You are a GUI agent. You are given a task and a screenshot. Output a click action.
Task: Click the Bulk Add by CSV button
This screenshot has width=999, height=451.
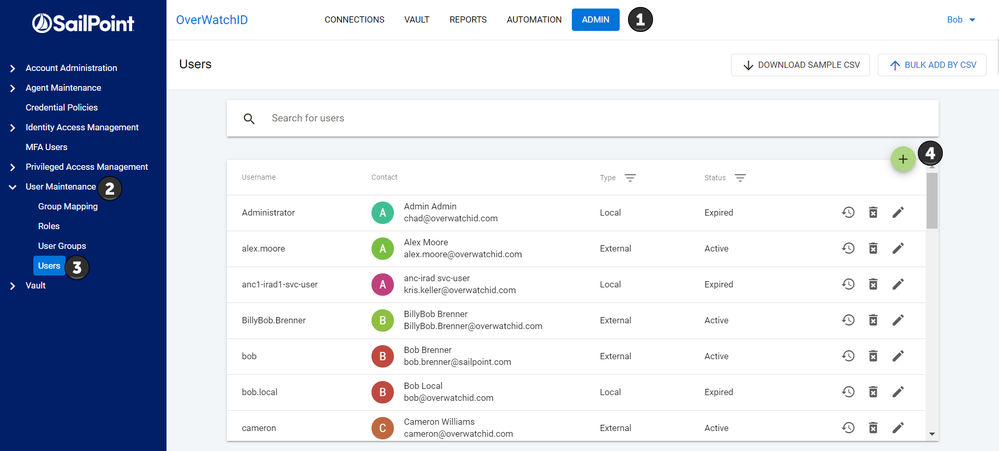pos(932,65)
